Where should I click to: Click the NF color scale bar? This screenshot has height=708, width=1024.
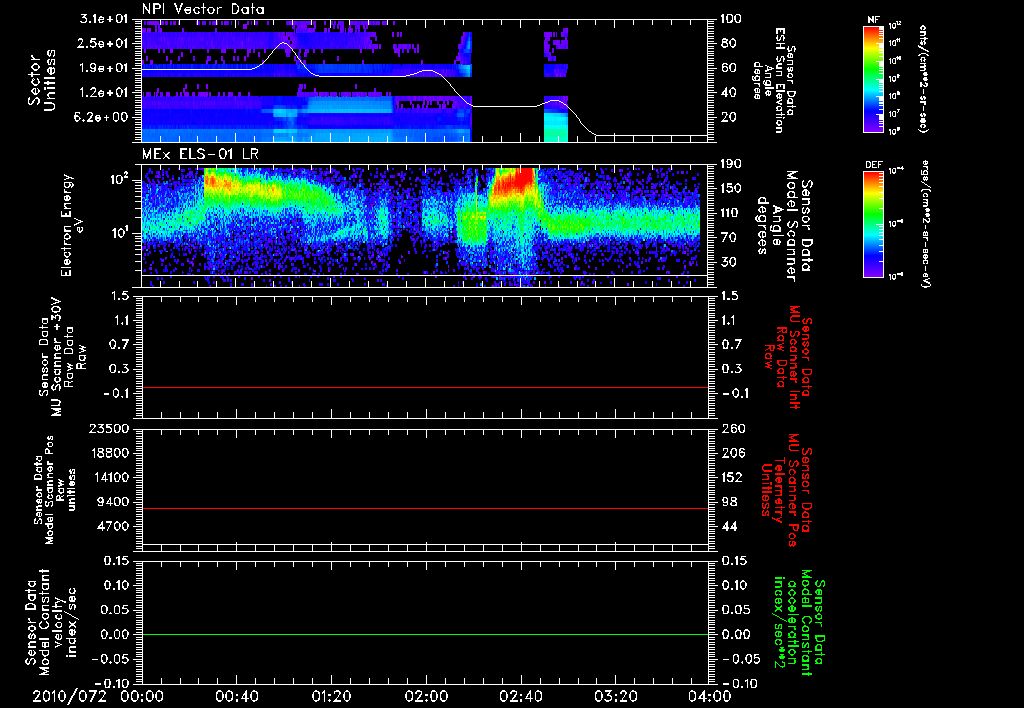(x=873, y=79)
